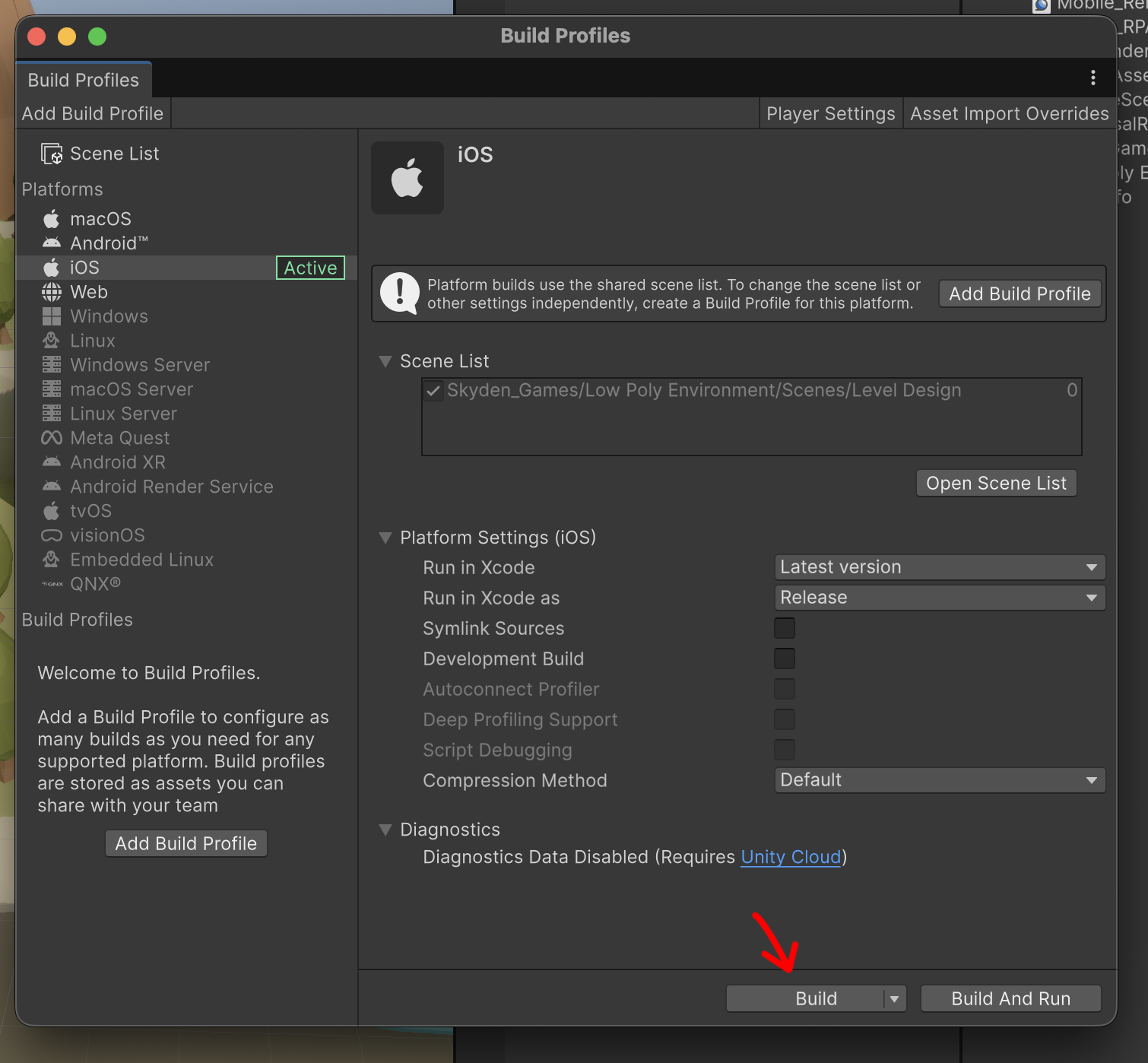Click the Android XR platform icon
This screenshot has height=1063, width=1148.
pos(52,462)
